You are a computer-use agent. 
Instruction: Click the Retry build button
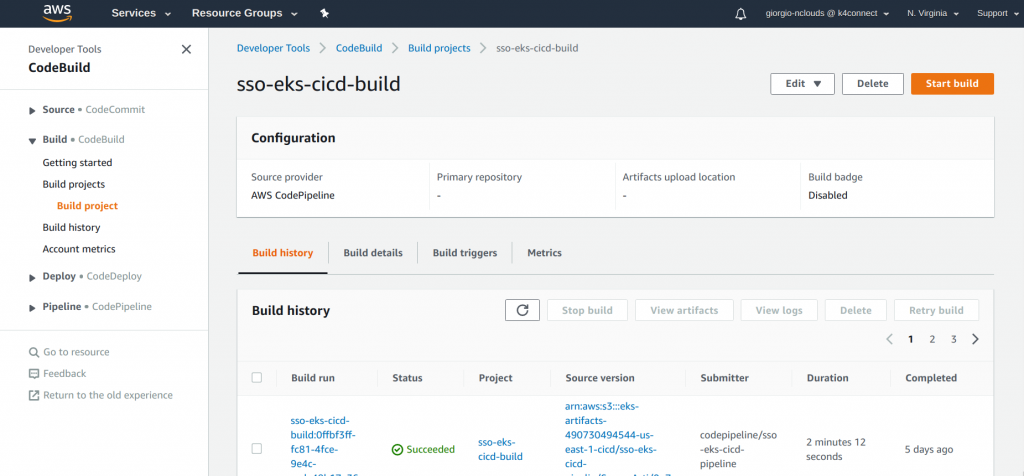tap(936, 310)
